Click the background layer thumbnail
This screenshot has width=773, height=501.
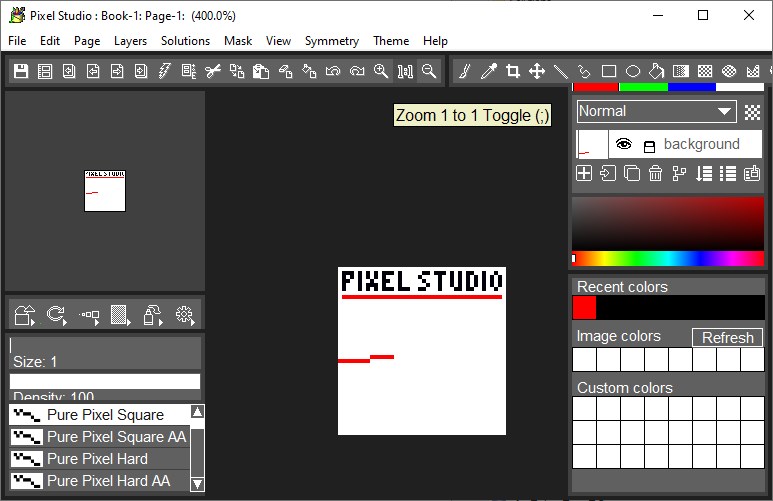point(592,144)
